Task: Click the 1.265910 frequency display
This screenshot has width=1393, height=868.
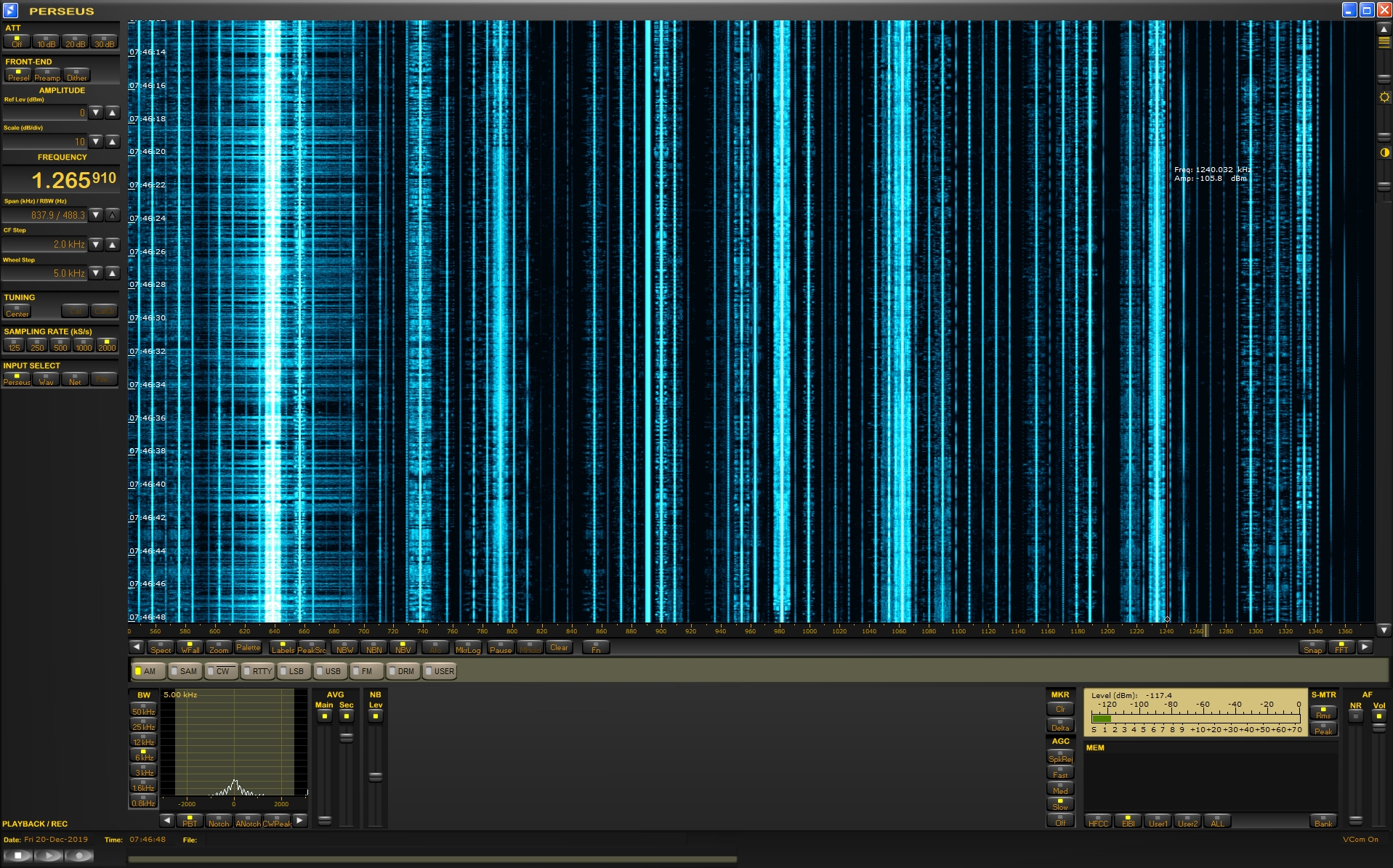Action: pos(73,179)
